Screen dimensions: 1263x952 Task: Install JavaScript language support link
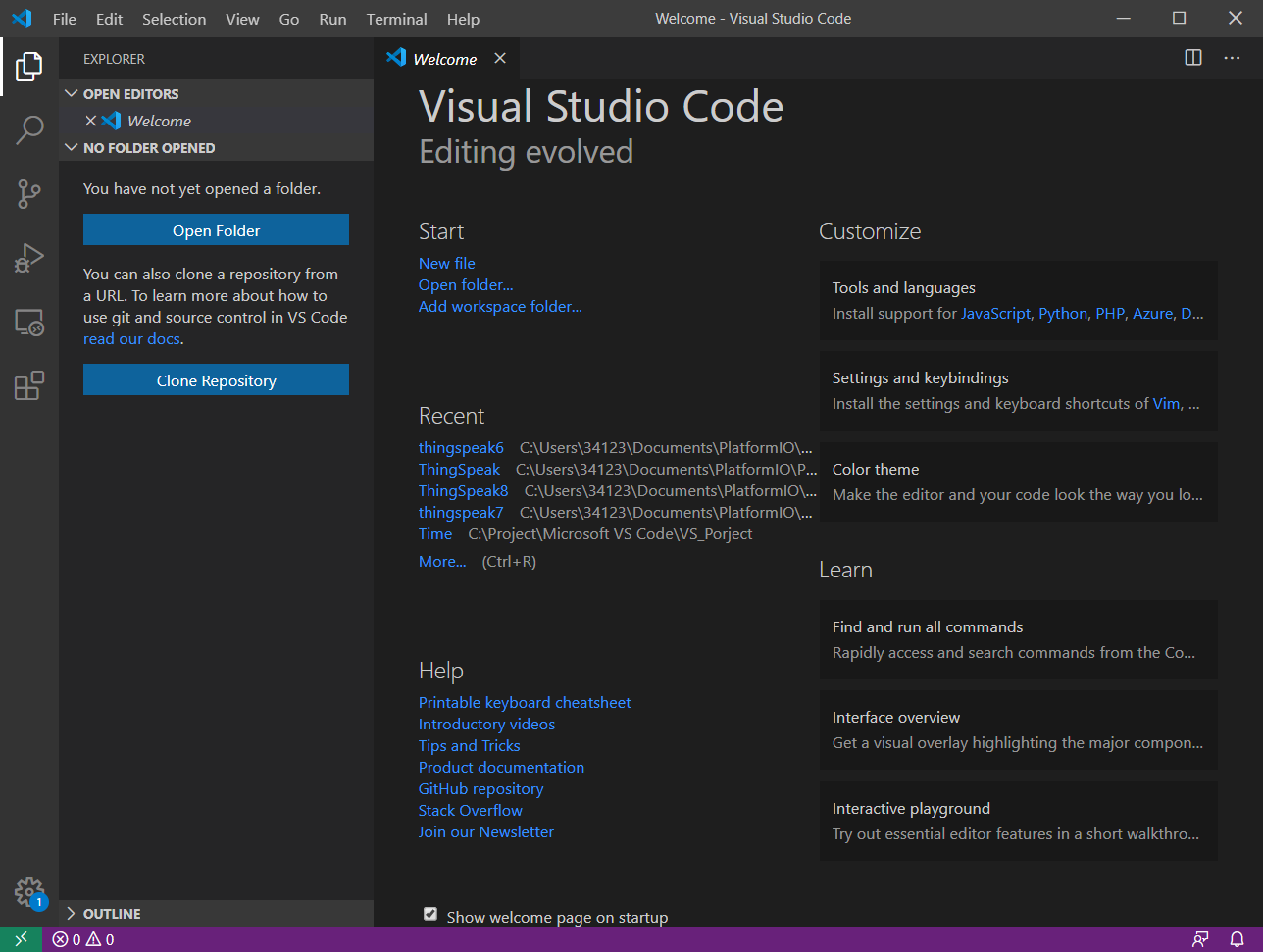tap(995, 314)
